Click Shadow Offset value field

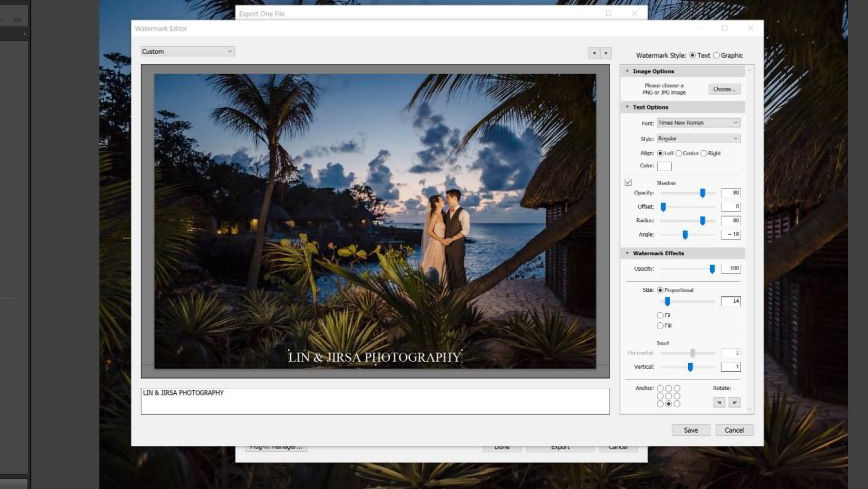(x=731, y=207)
